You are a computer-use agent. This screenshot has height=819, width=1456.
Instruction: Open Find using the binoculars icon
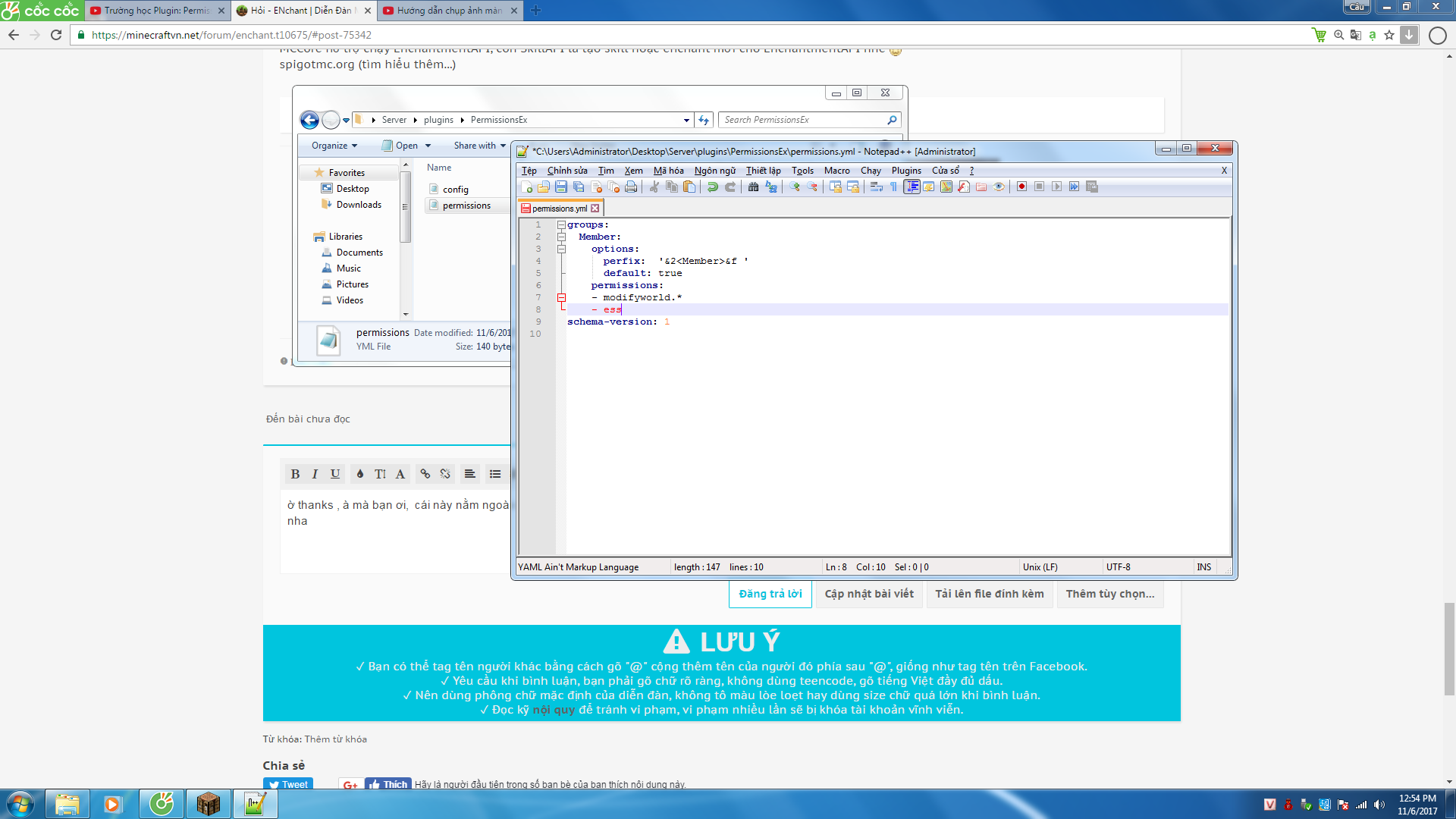pyautogui.click(x=753, y=187)
